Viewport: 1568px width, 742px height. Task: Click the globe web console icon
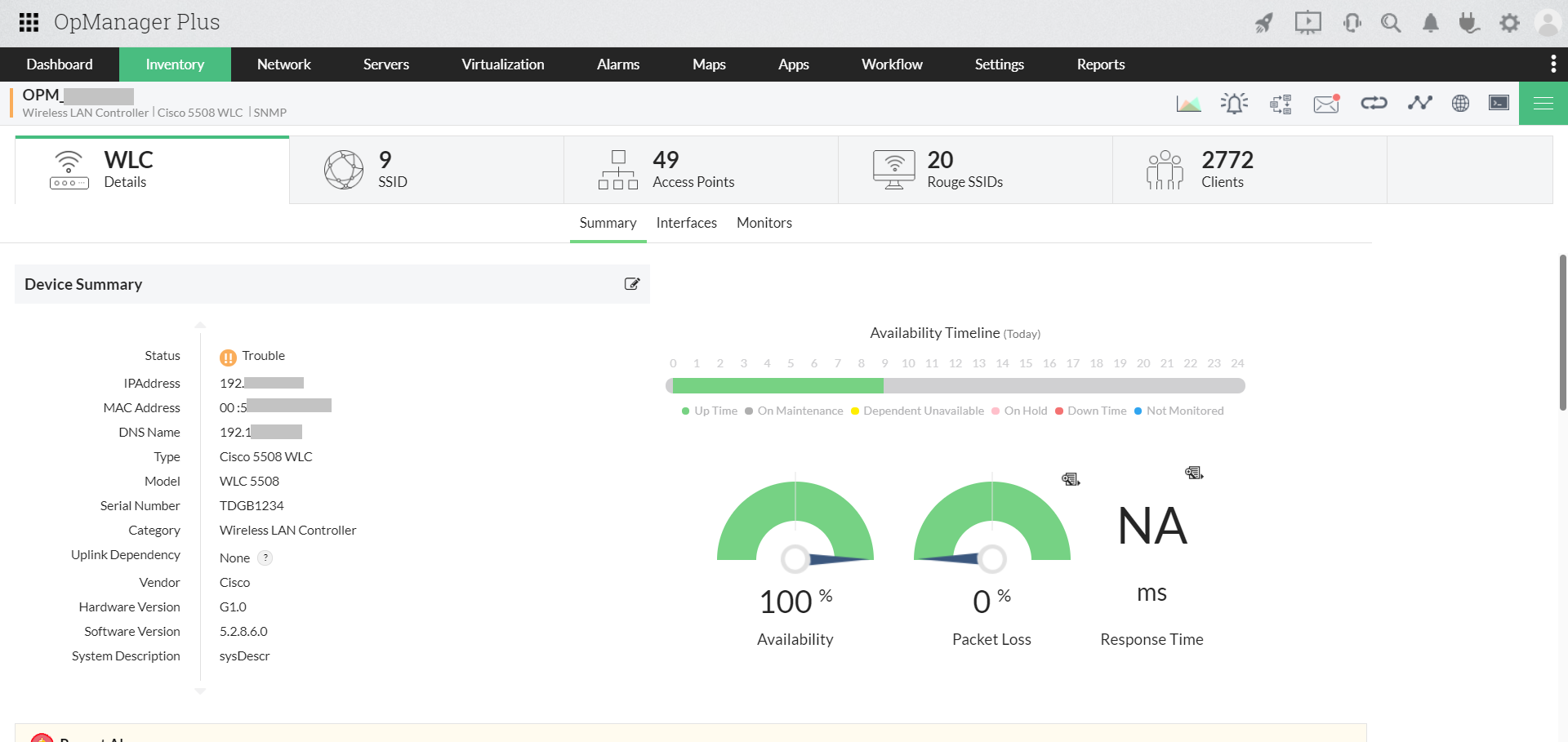click(x=1461, y=103)
